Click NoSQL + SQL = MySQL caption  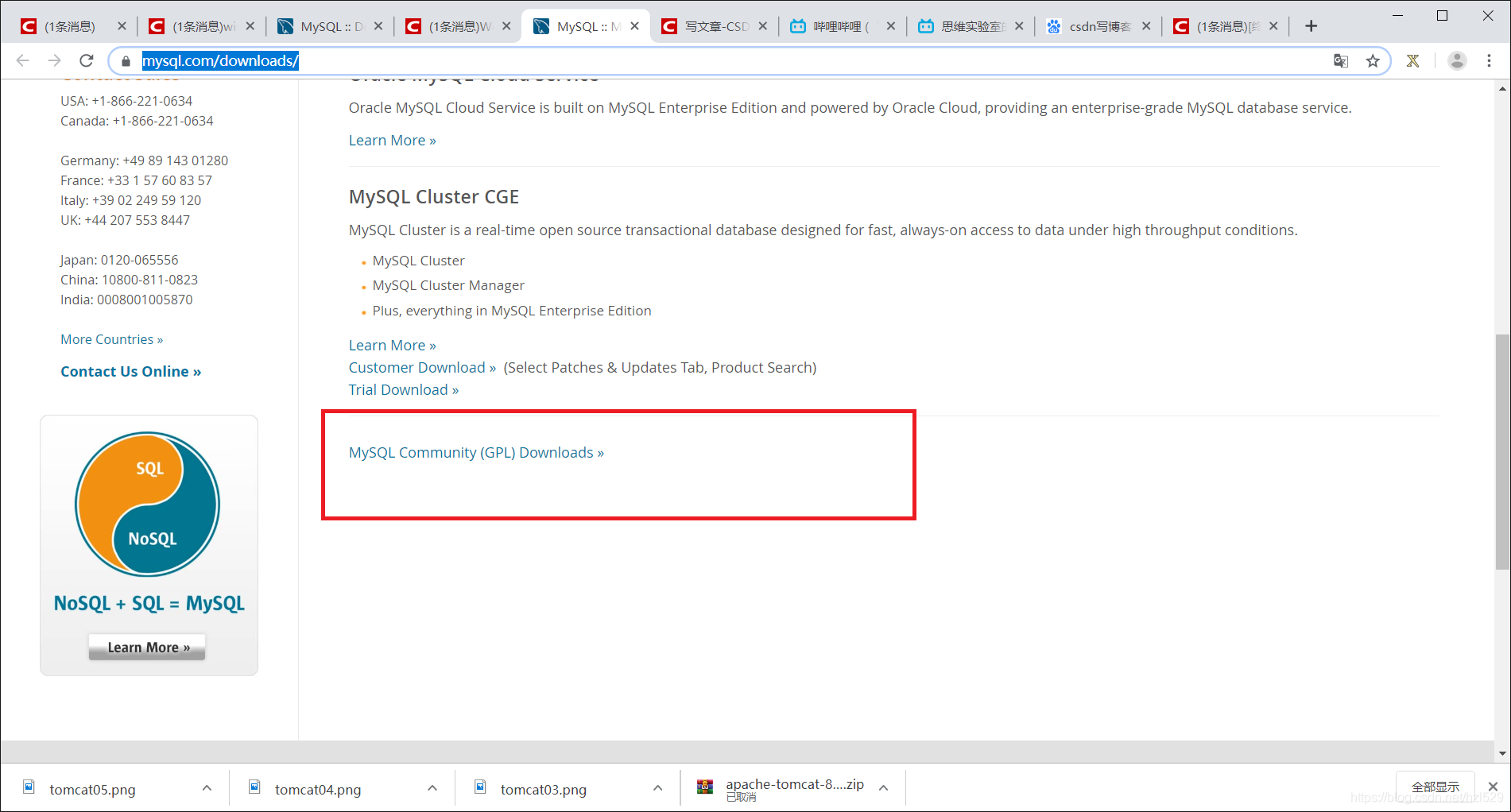pyautogui.click(x=149, y=603)
